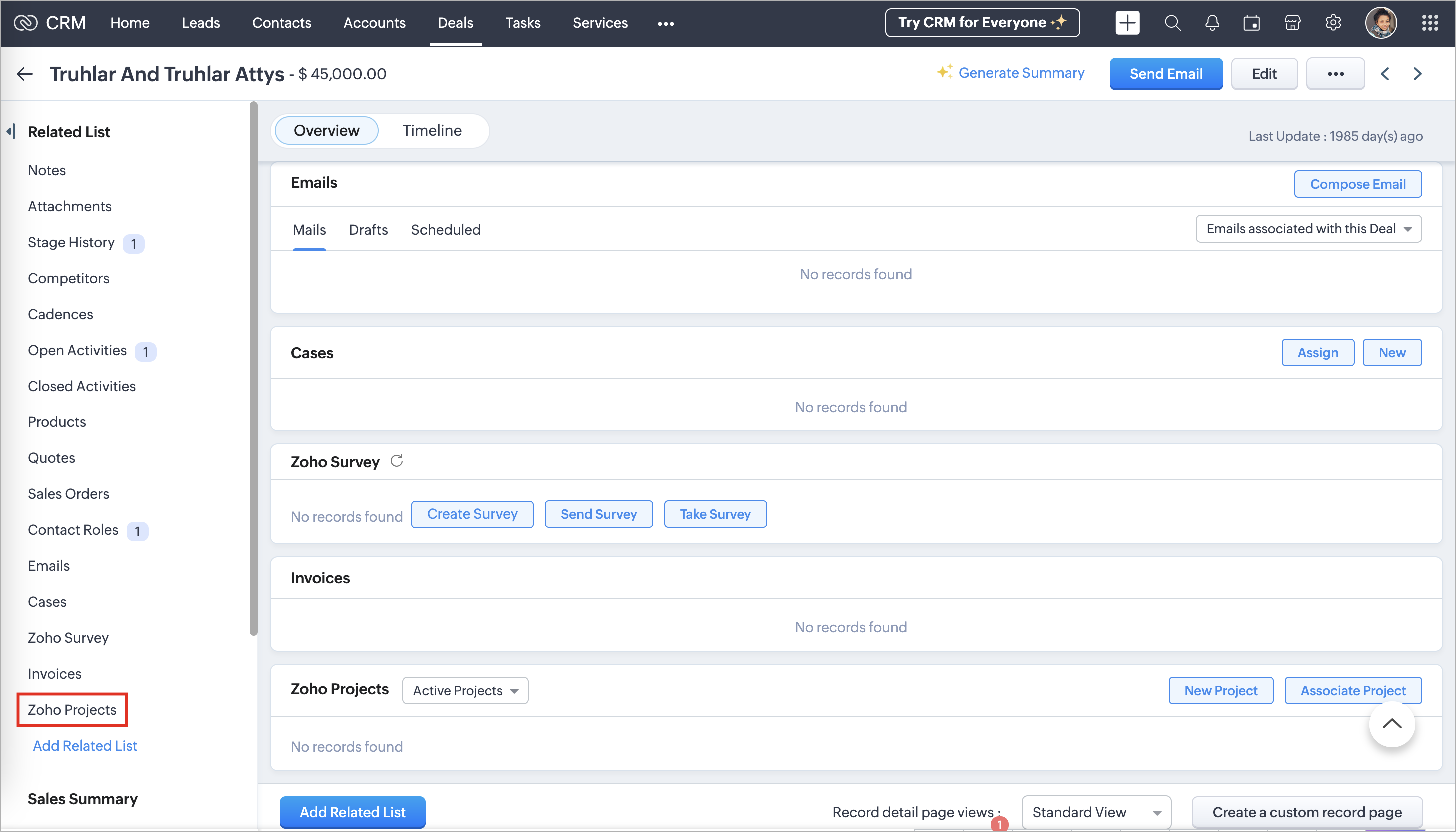Open the Standard View dropdown
Viewport: 1456px width, 832px height.
(1096, 812)
